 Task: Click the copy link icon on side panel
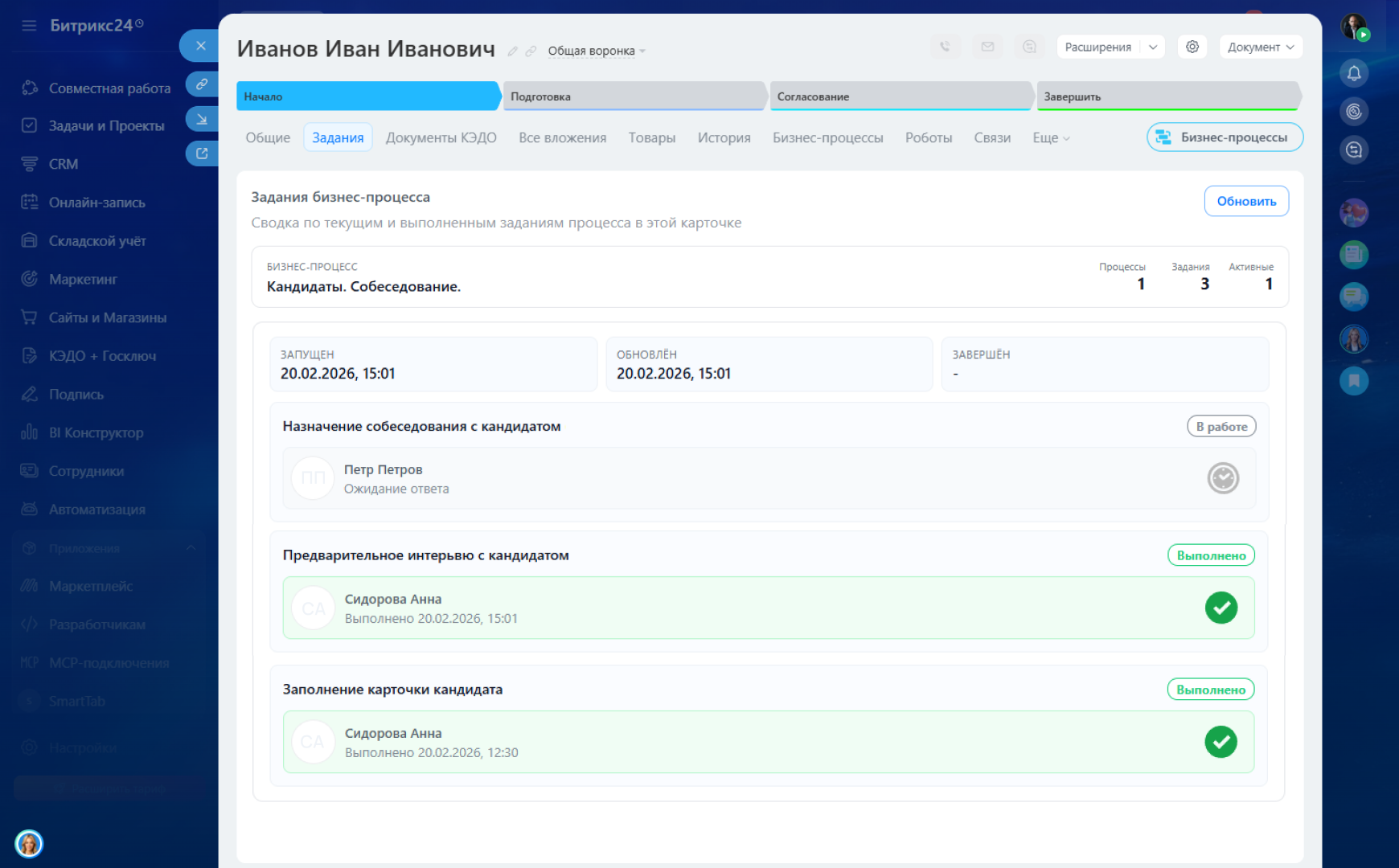tap(202, 84)
